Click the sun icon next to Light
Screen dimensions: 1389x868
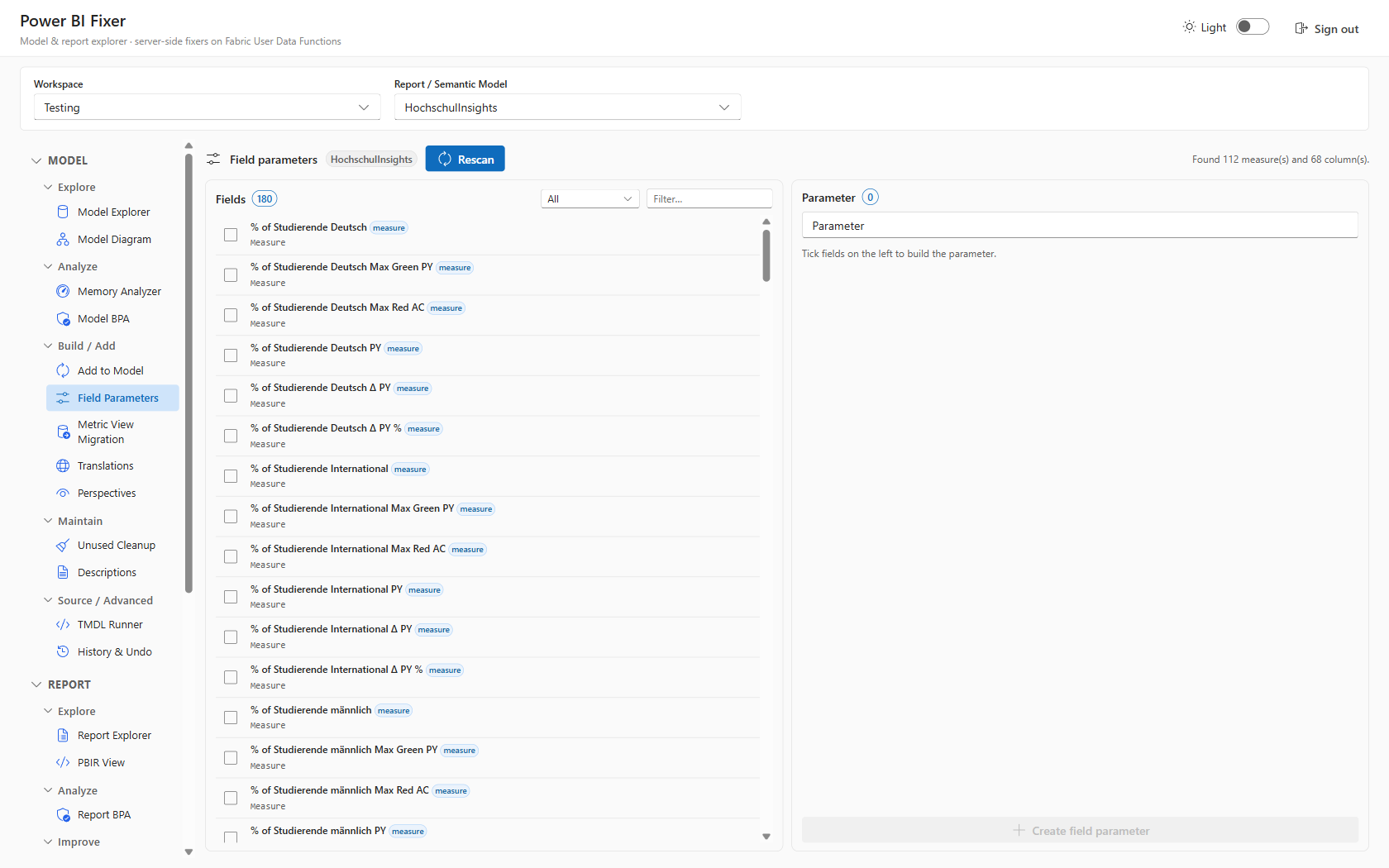coord(1189,27)
